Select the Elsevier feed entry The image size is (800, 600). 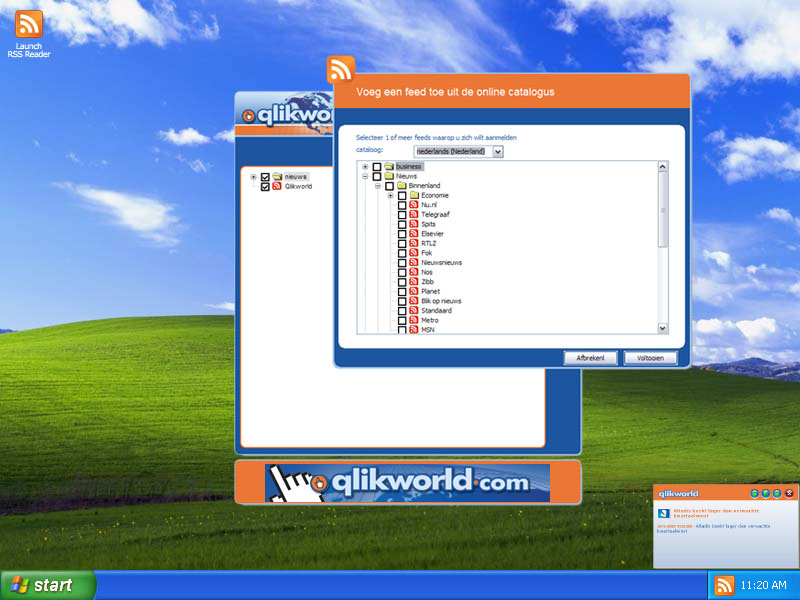click(434, 234)
